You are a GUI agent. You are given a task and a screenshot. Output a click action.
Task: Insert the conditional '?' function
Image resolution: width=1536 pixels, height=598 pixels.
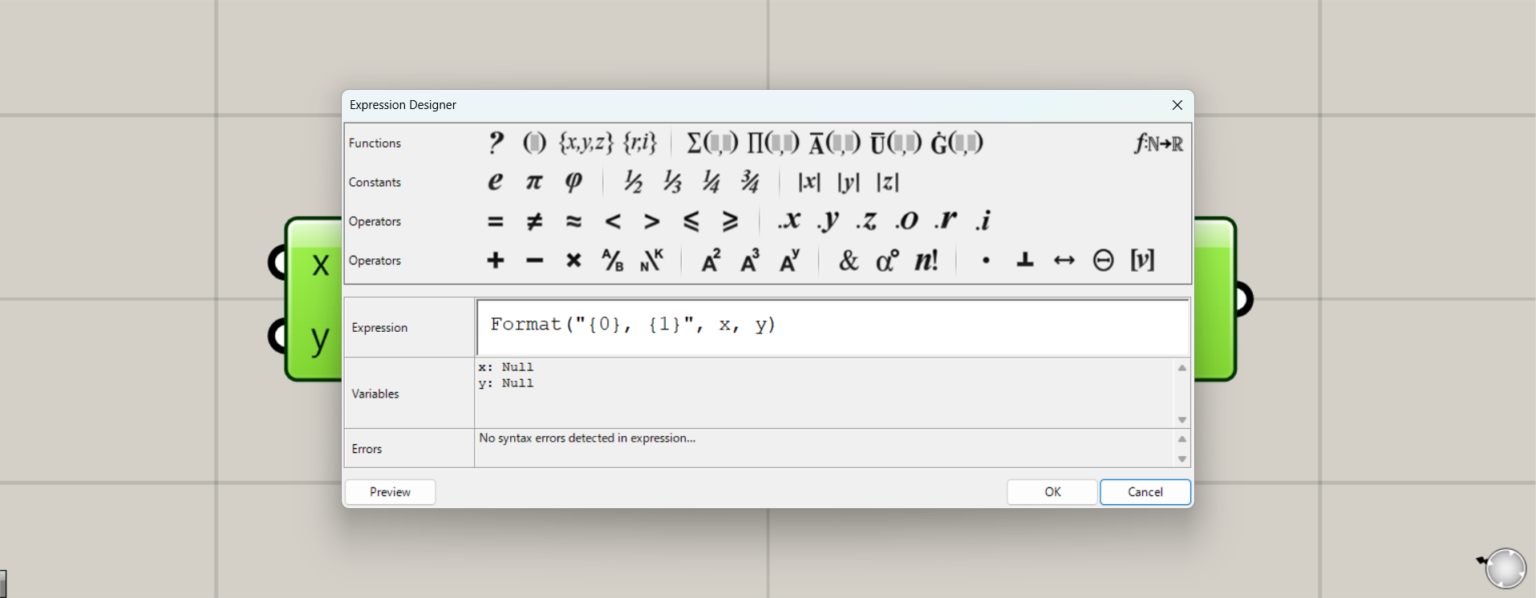(496, 142)
